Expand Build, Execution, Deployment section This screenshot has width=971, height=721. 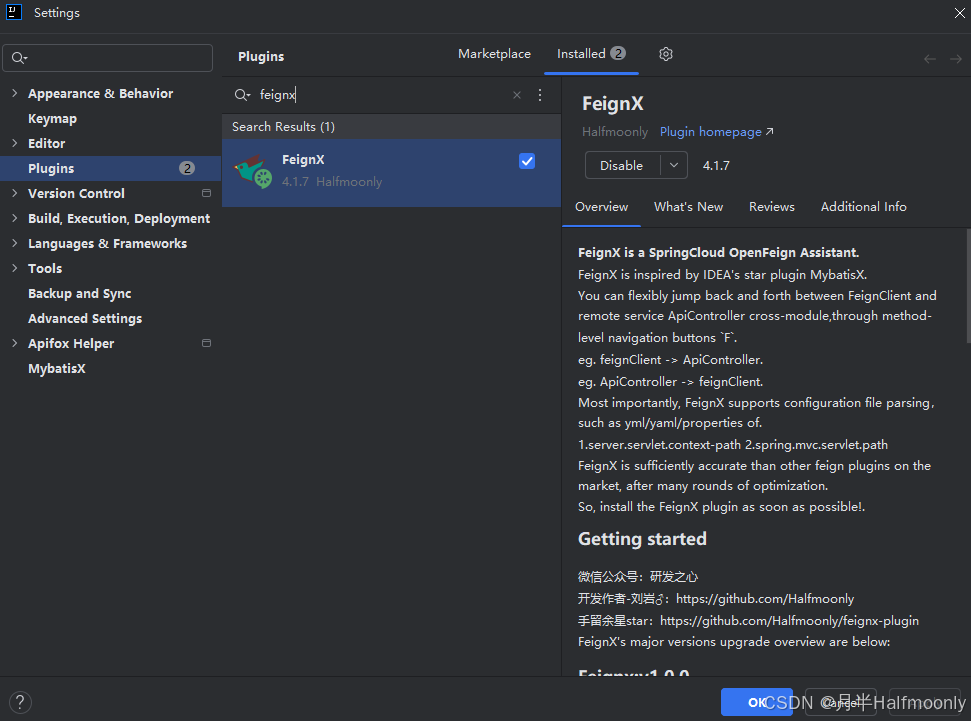tap(14, 218)
